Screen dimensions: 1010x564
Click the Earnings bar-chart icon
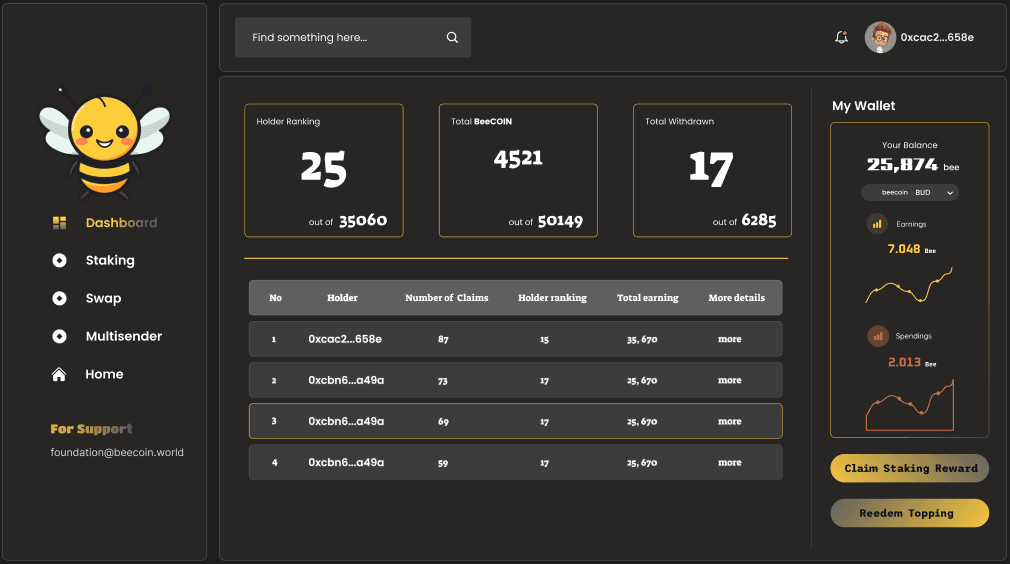coord(877,224)
